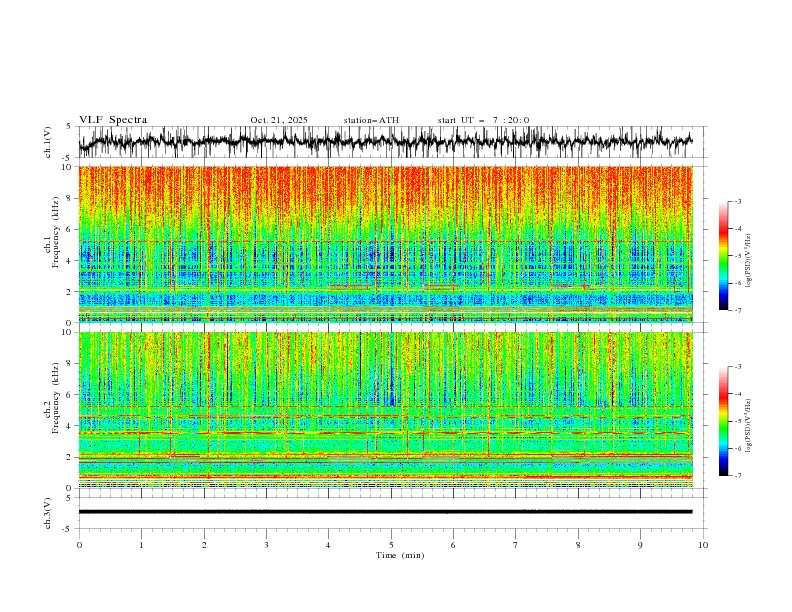Click time axis tick label "4"
The height and width of the screenshot is (612, 792).
click(329, 545)
